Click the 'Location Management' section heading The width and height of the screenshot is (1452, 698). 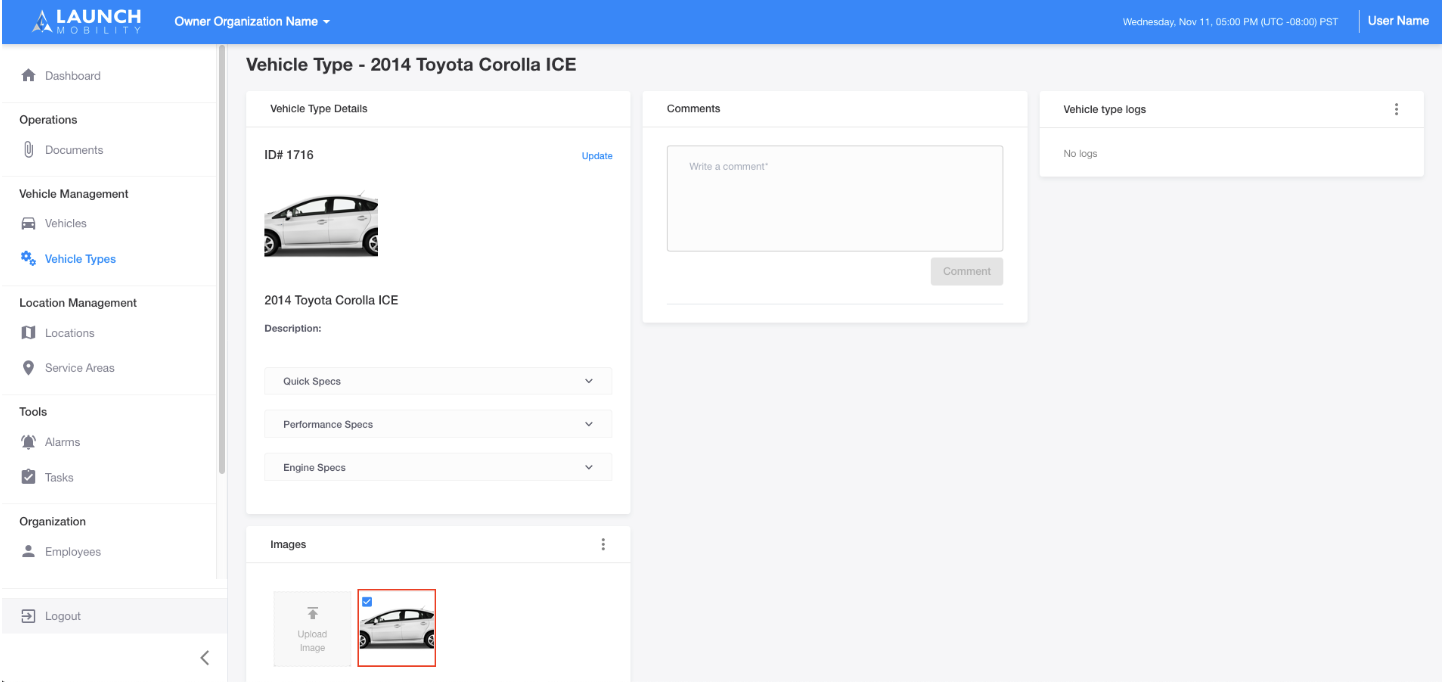coord(78,303)
